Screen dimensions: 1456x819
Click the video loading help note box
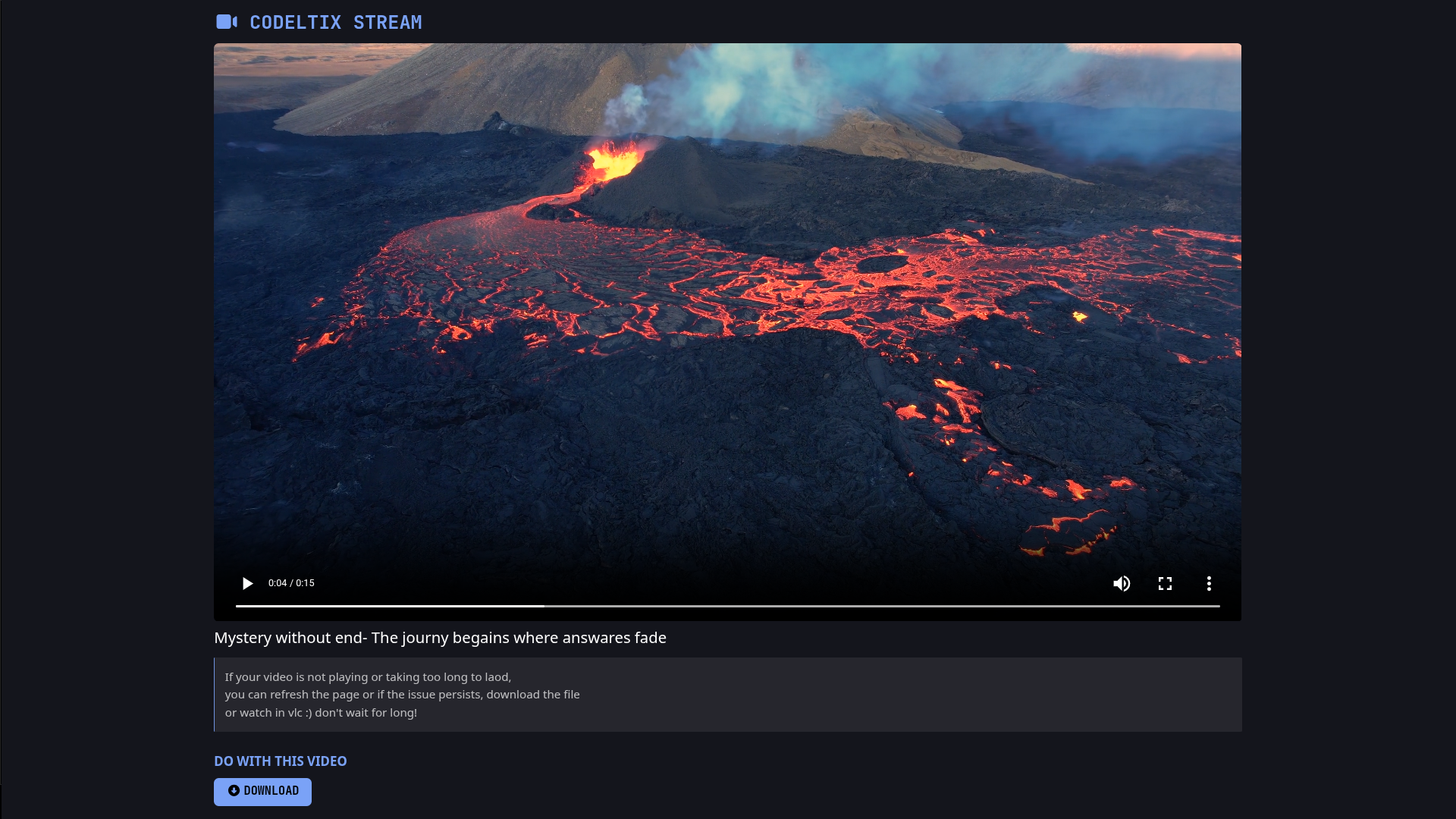pyautogui.click(x=834, y=694)
